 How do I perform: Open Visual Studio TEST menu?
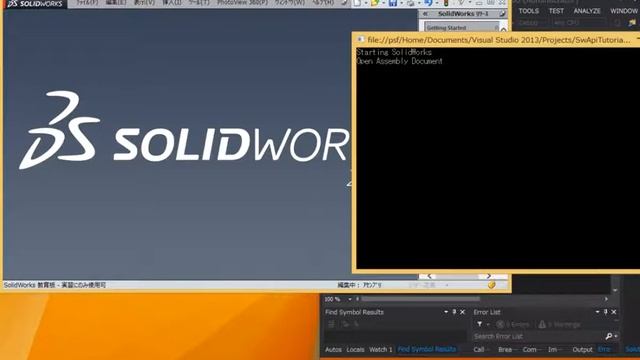coord(556,11)
